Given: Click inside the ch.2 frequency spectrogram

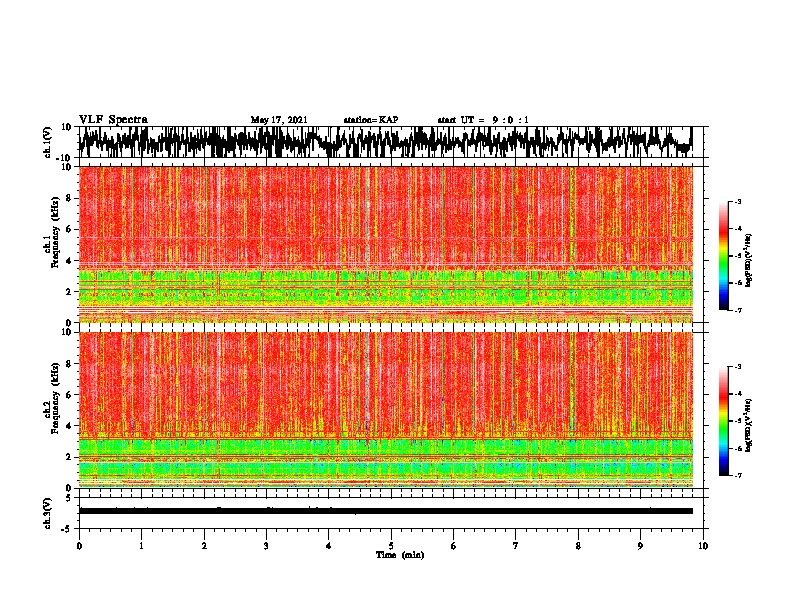Looking at the screenshot, I should [385, 410].
